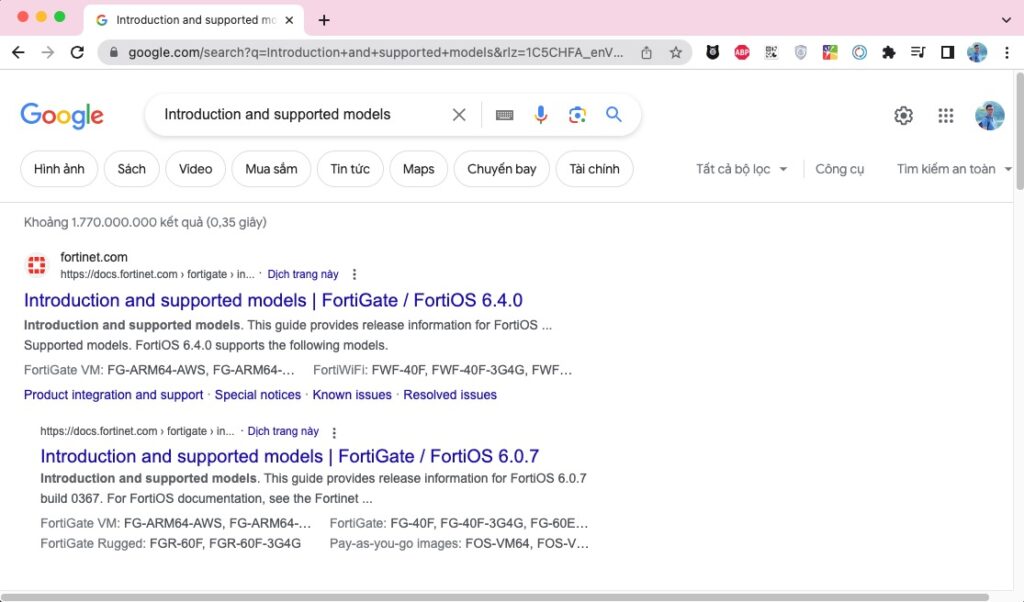
Task: Focus the Google search text field
Action: coord(300,115)
